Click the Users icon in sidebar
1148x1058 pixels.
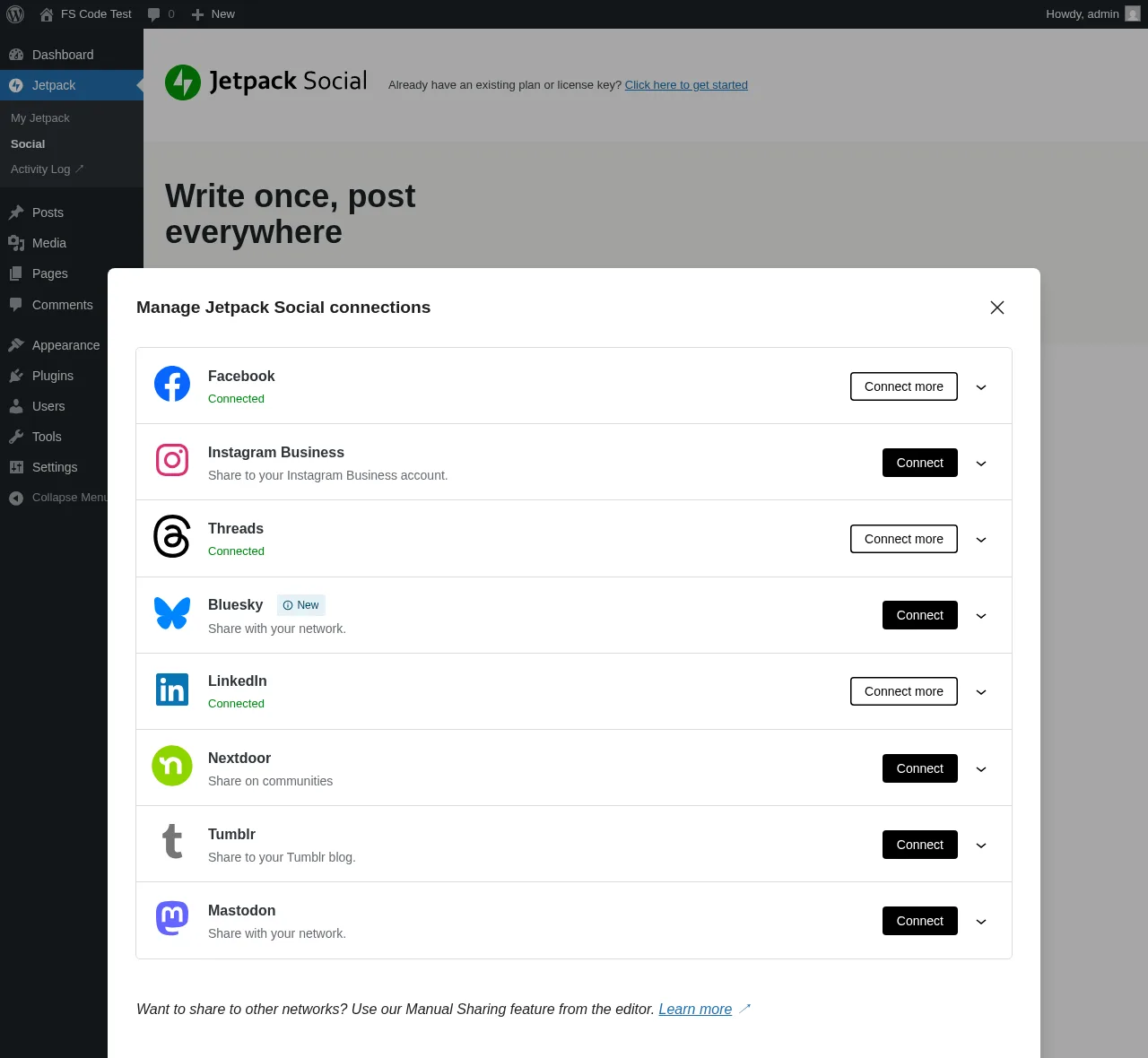click(16, 406)
